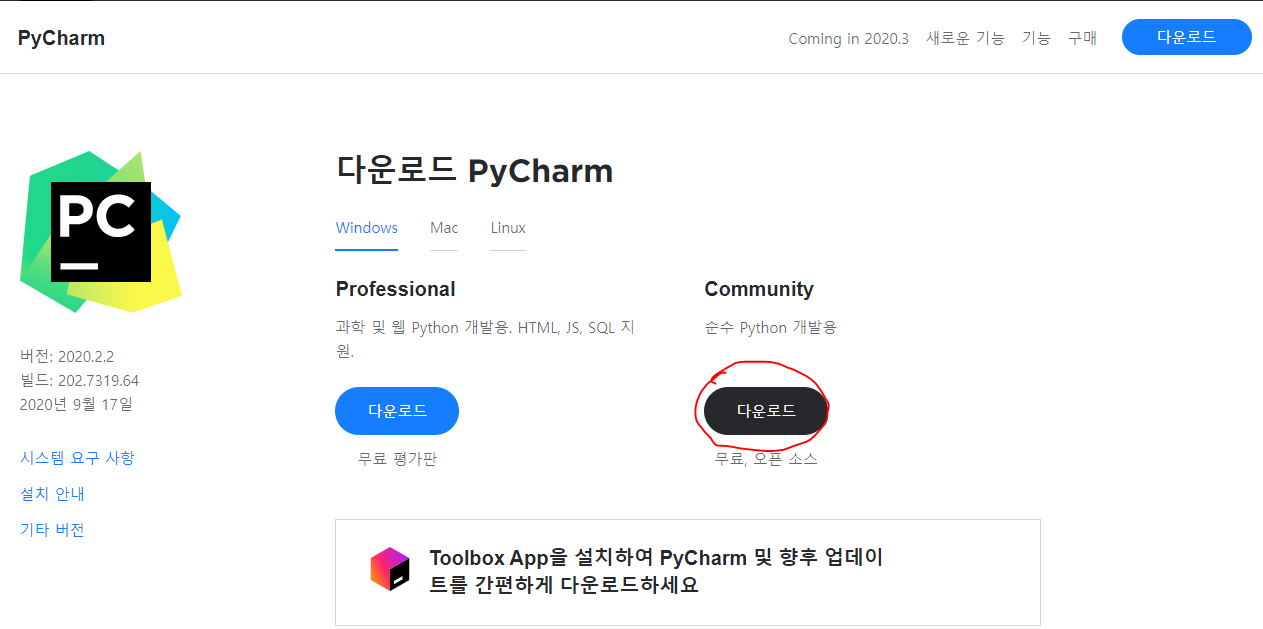Select the 과학 및 웹 Python 개발용 description
The image size is (1263, 629).
point(485,339)
